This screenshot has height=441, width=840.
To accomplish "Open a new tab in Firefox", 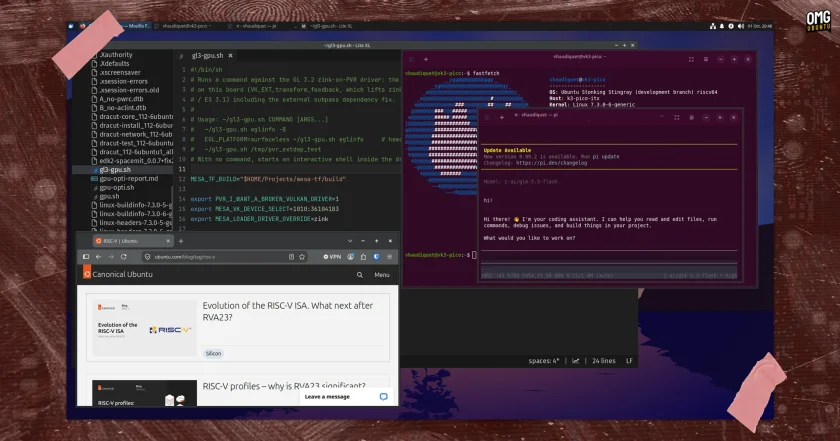I will (x=181, y=241).
